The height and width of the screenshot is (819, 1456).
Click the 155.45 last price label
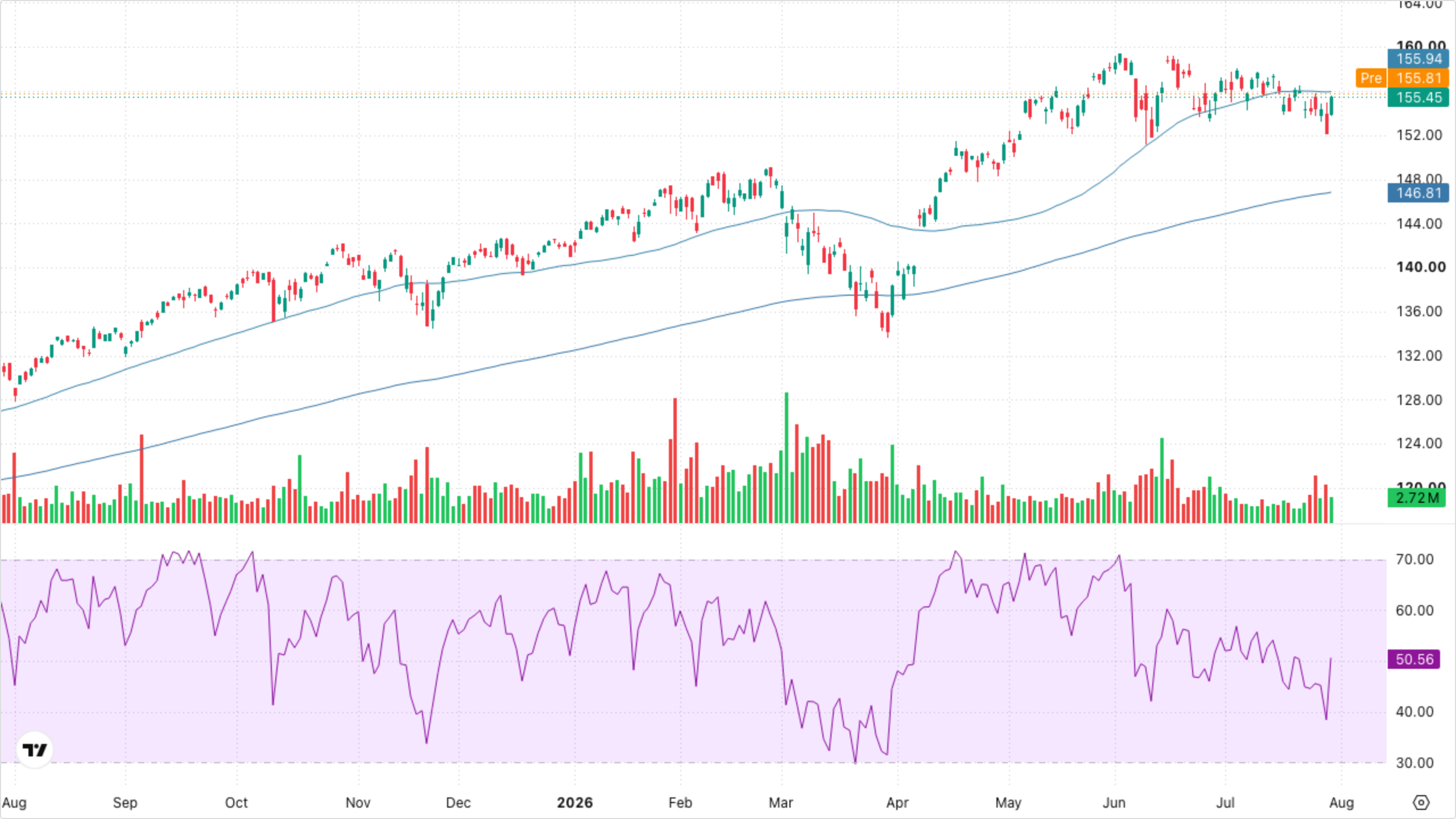(1418, 97)
